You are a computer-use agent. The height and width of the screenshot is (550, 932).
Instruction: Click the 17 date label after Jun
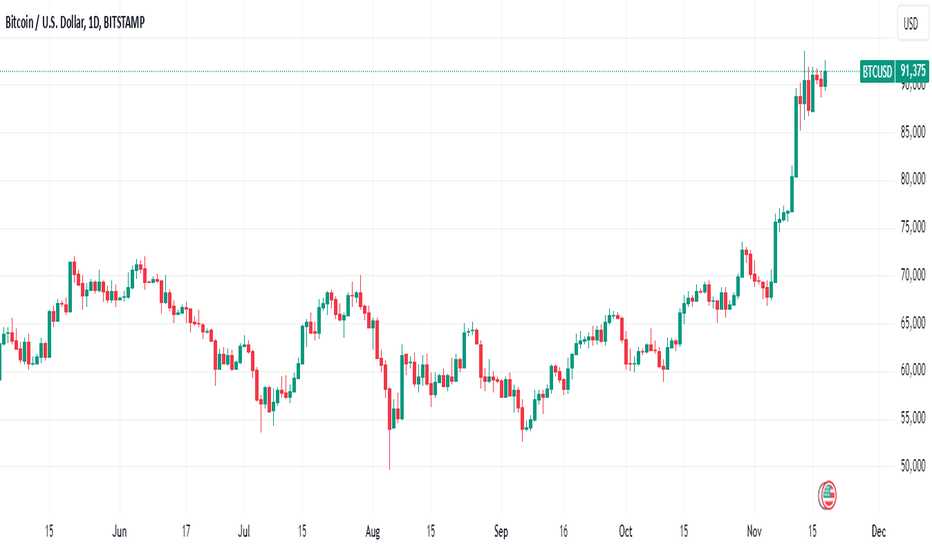point(186,531)
